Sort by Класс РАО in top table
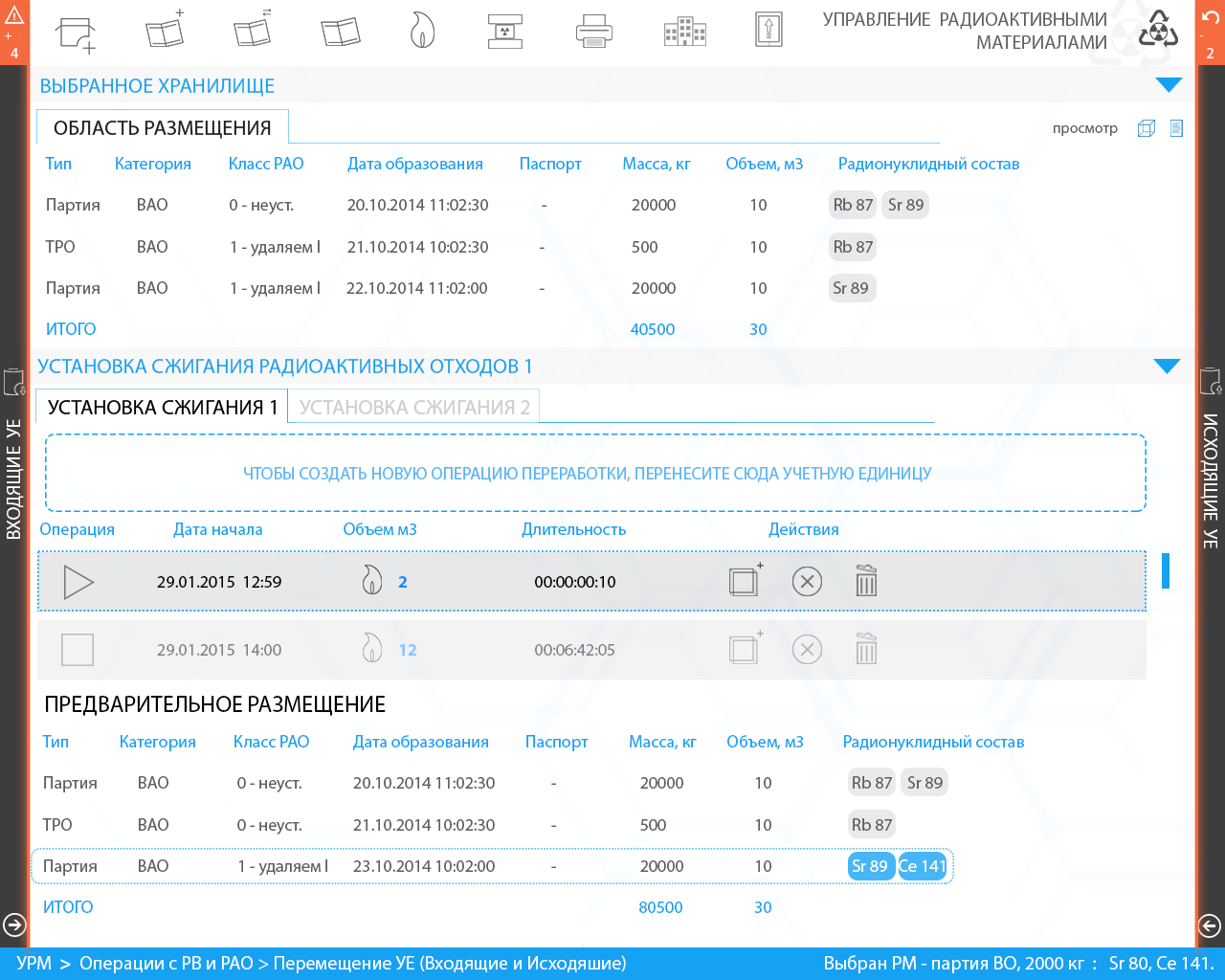This screenshot has width=1225, height=980. point(266,164)
